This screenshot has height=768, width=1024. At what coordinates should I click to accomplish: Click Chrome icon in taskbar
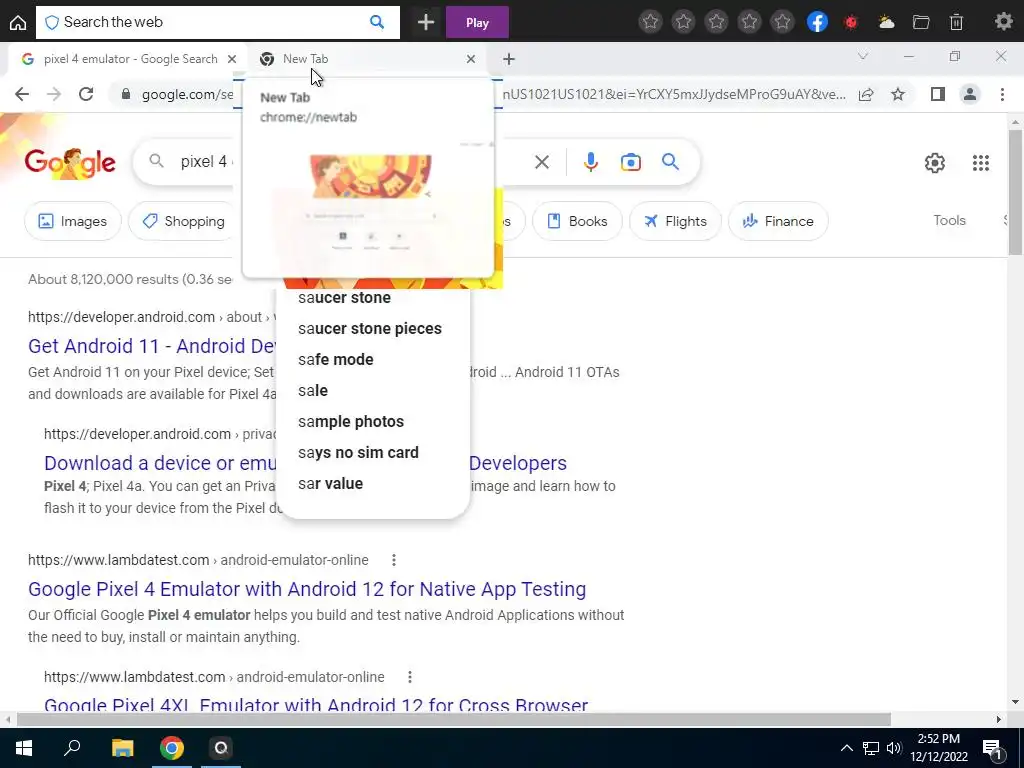(172, 748)
